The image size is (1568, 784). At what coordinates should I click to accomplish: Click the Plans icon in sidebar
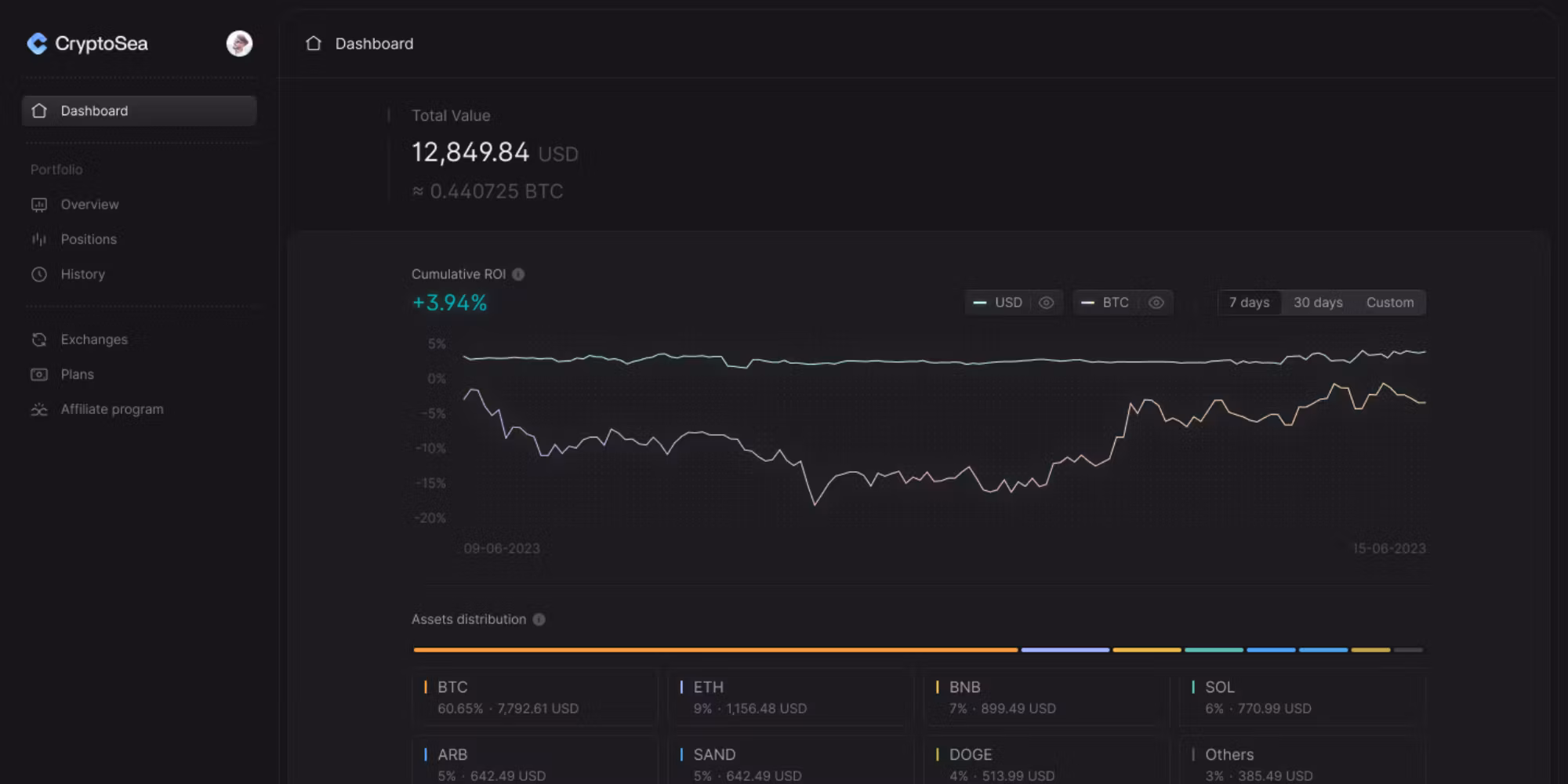pyautogui.click(x=39, y=375)
